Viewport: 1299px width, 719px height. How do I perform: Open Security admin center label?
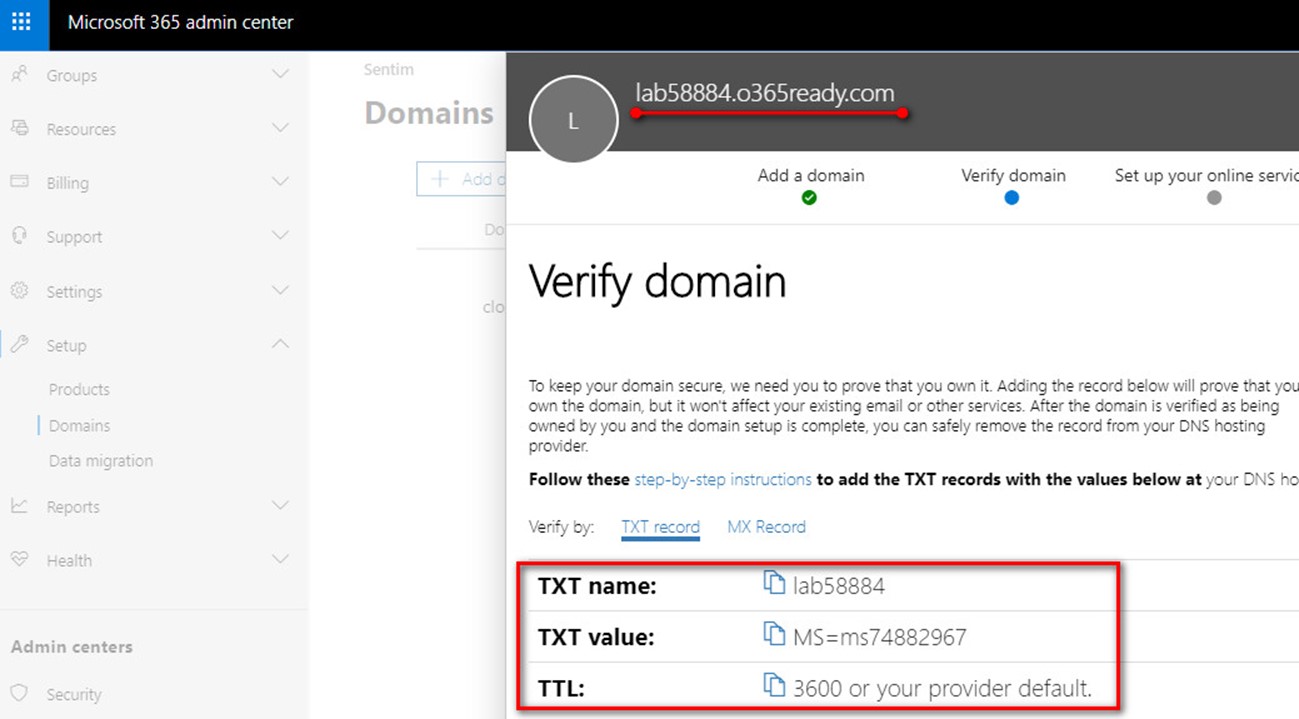(x=74, y=695)
